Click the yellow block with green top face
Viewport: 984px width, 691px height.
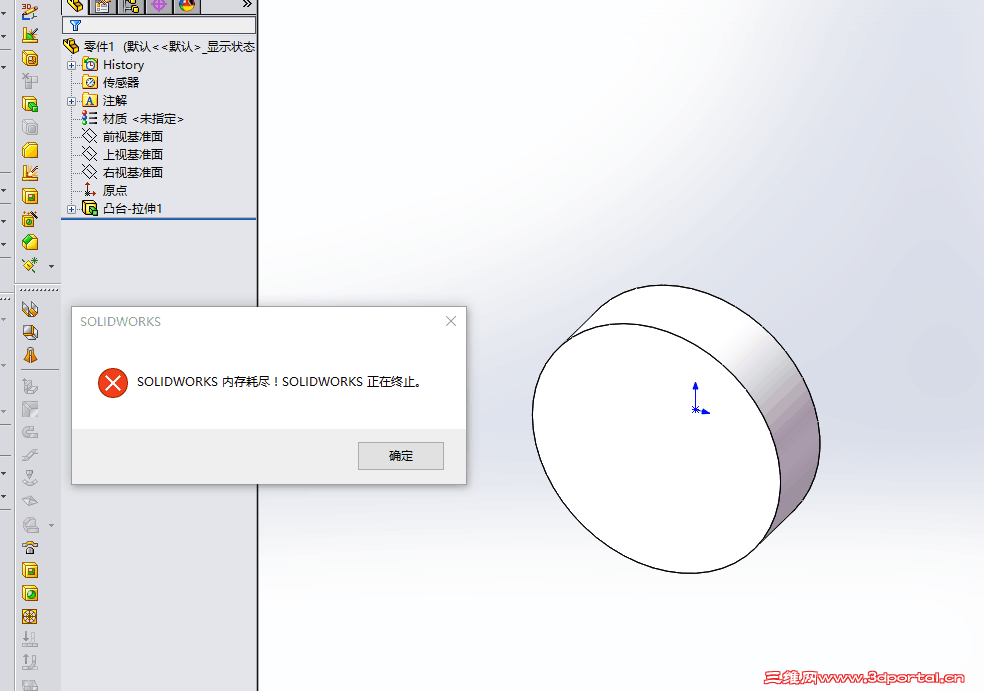29,242
